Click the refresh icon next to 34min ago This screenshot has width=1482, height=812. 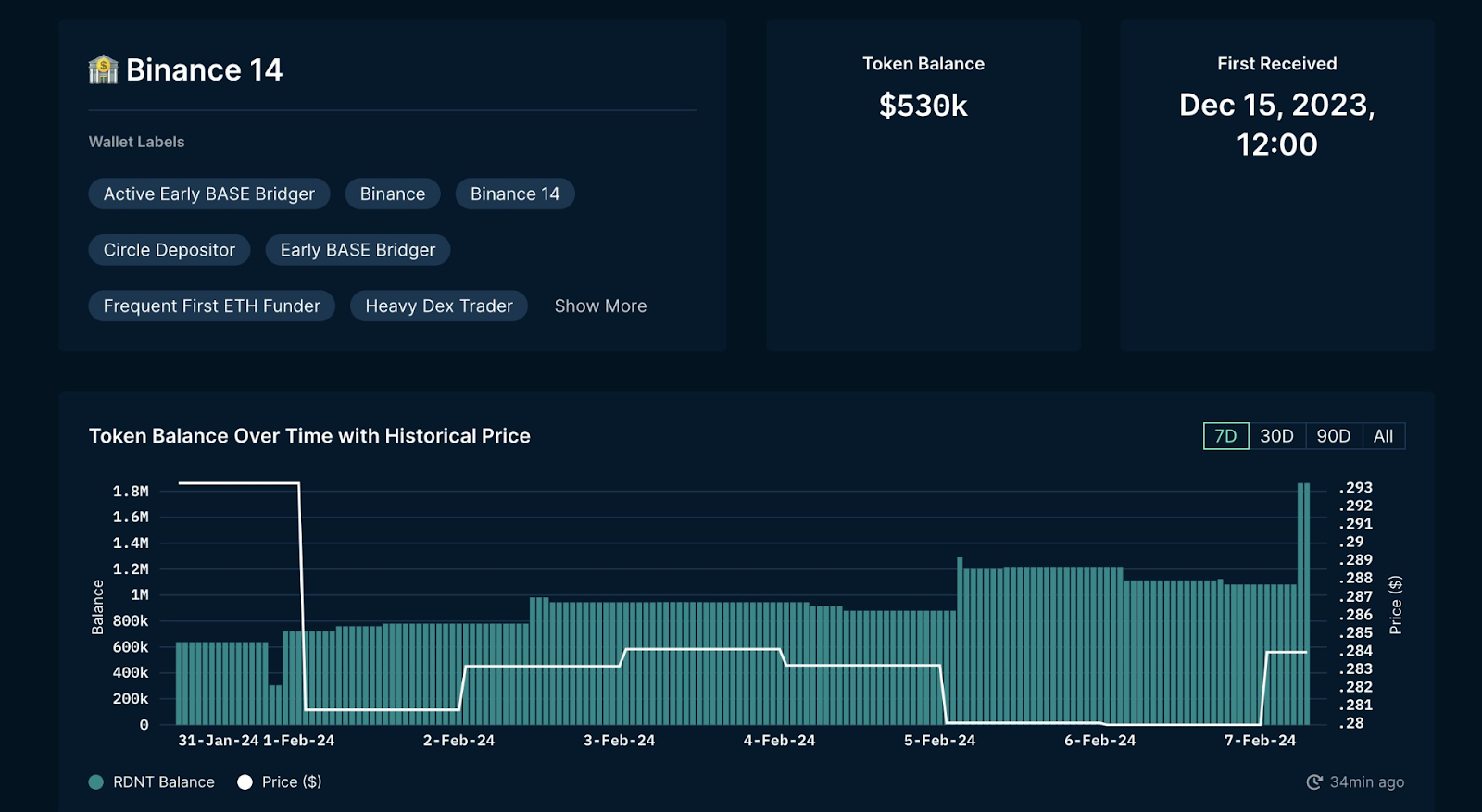point(1314,782)
